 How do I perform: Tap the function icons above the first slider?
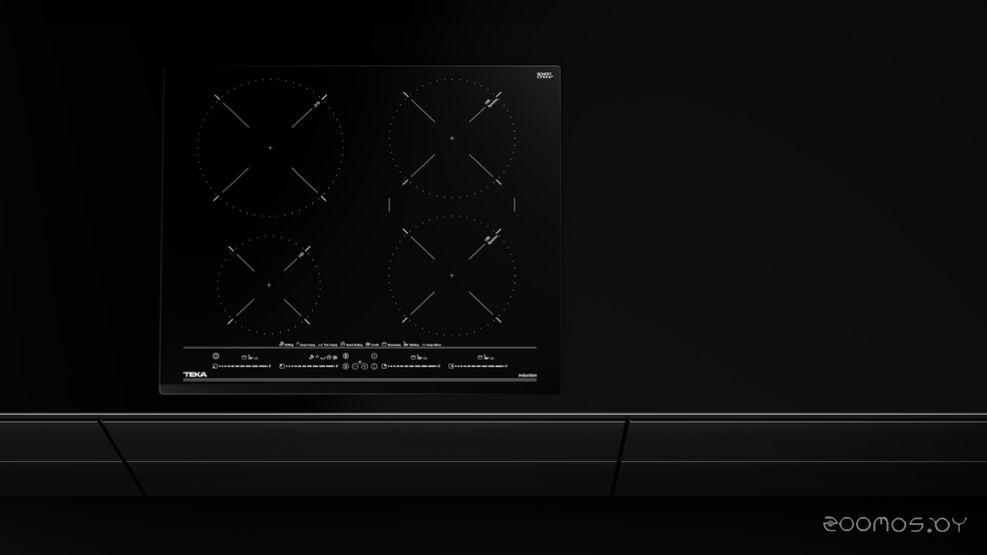click(251, 357)
